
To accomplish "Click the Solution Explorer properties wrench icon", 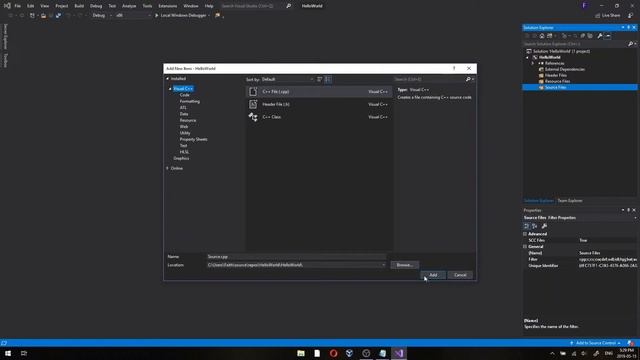I will 600,36.
